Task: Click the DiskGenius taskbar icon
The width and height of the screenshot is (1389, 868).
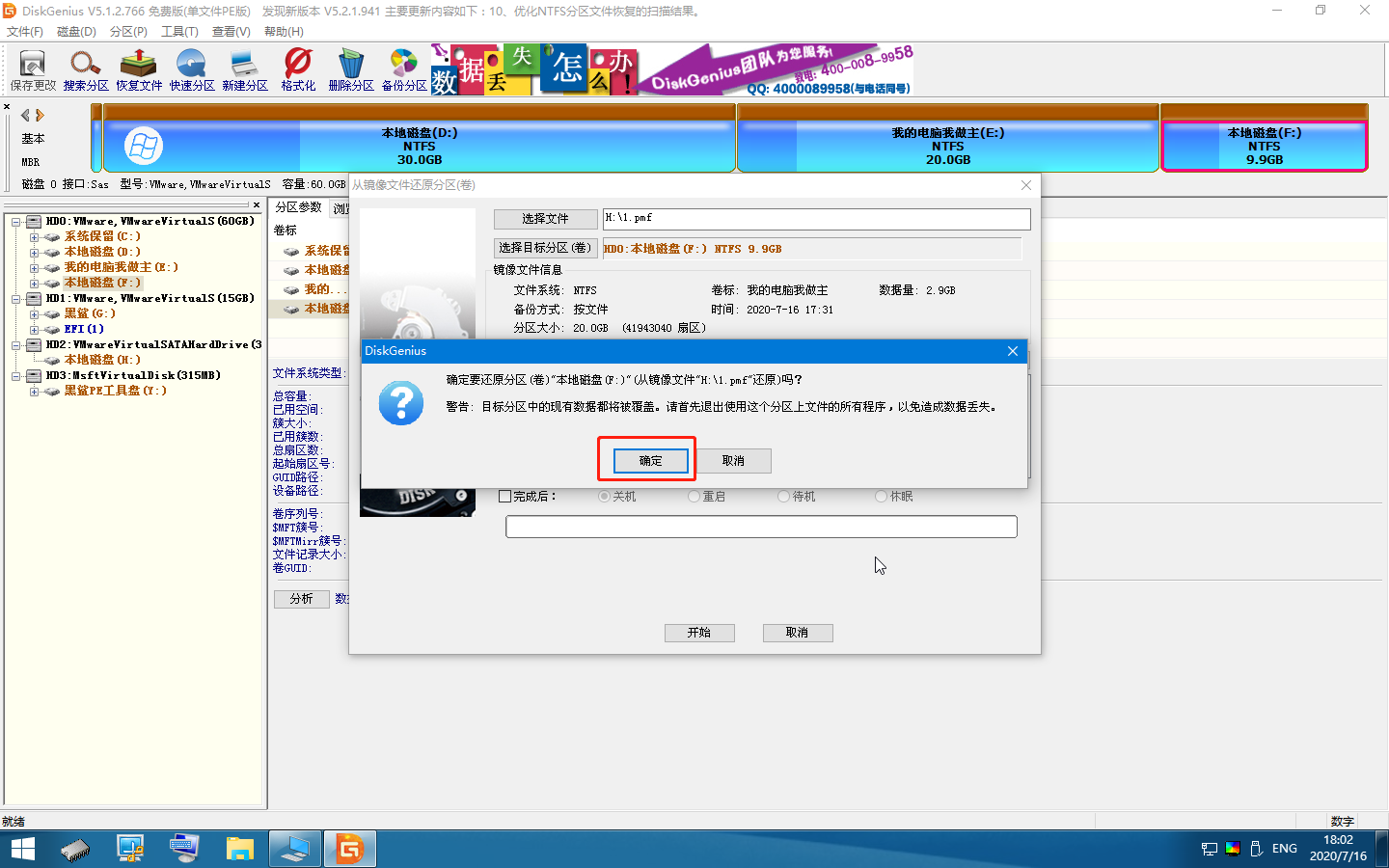Action: pyautogui.click(x=349, y=849)
